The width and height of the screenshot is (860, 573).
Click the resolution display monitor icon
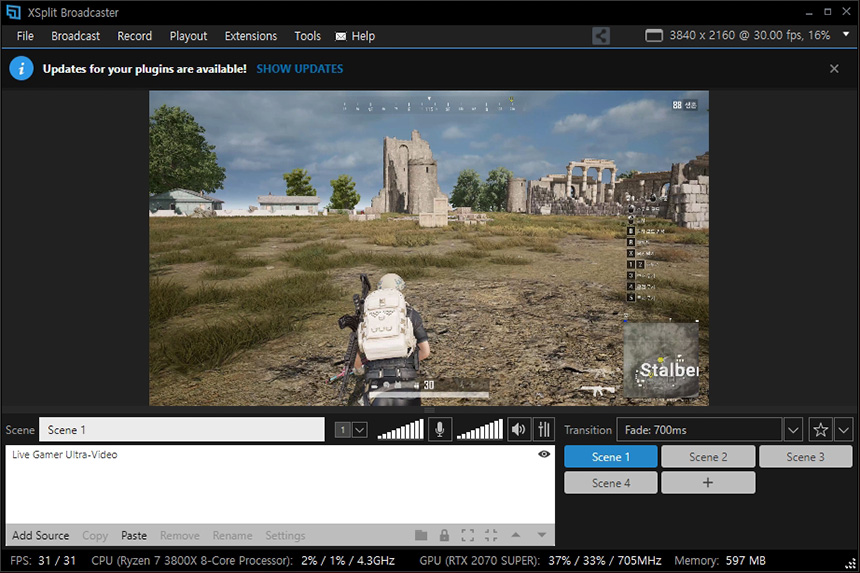[x=654, y=36]
